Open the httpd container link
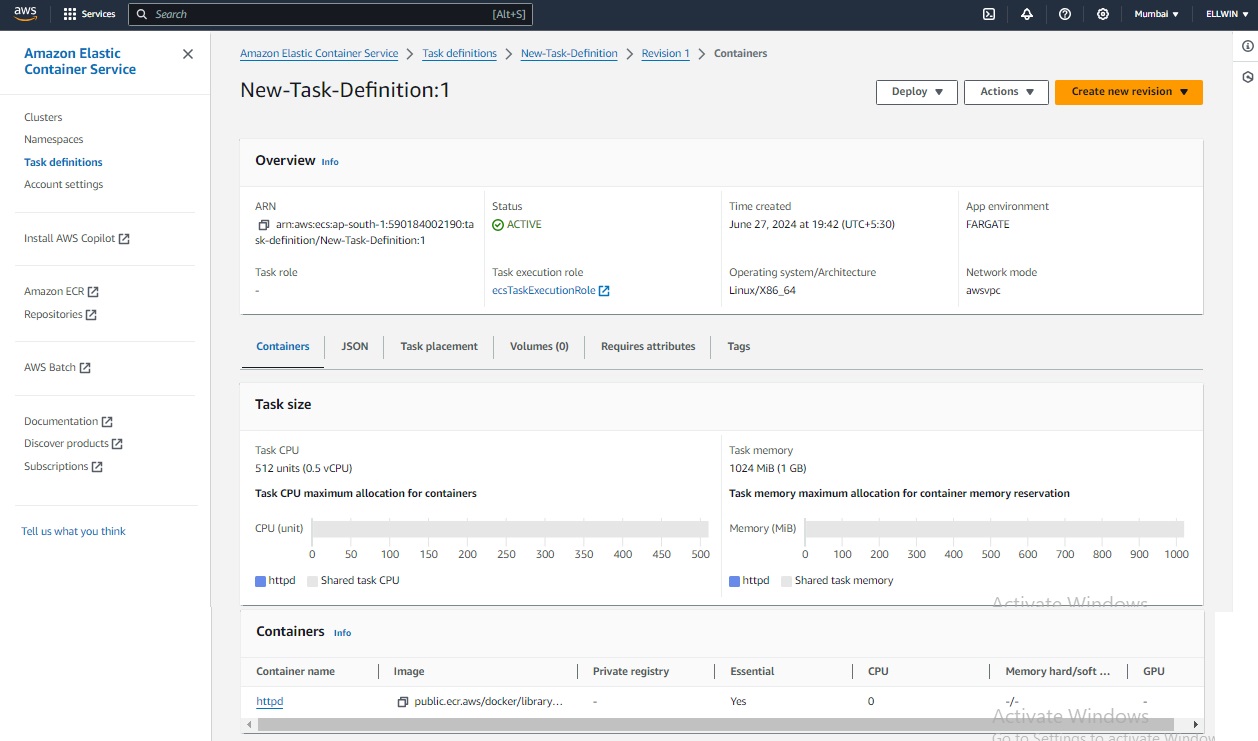Screen dimensions: 1258x741 tap(270, 702)
